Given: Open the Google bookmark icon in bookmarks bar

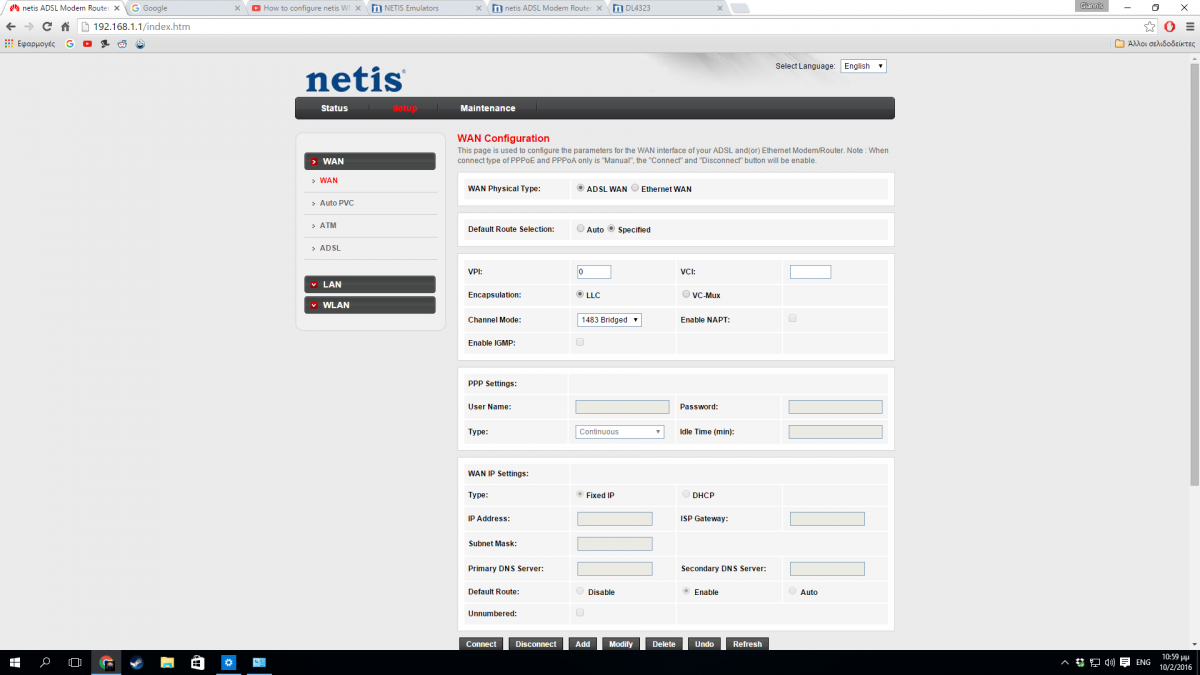Looking at the screenshot, I should click(70, 44).
